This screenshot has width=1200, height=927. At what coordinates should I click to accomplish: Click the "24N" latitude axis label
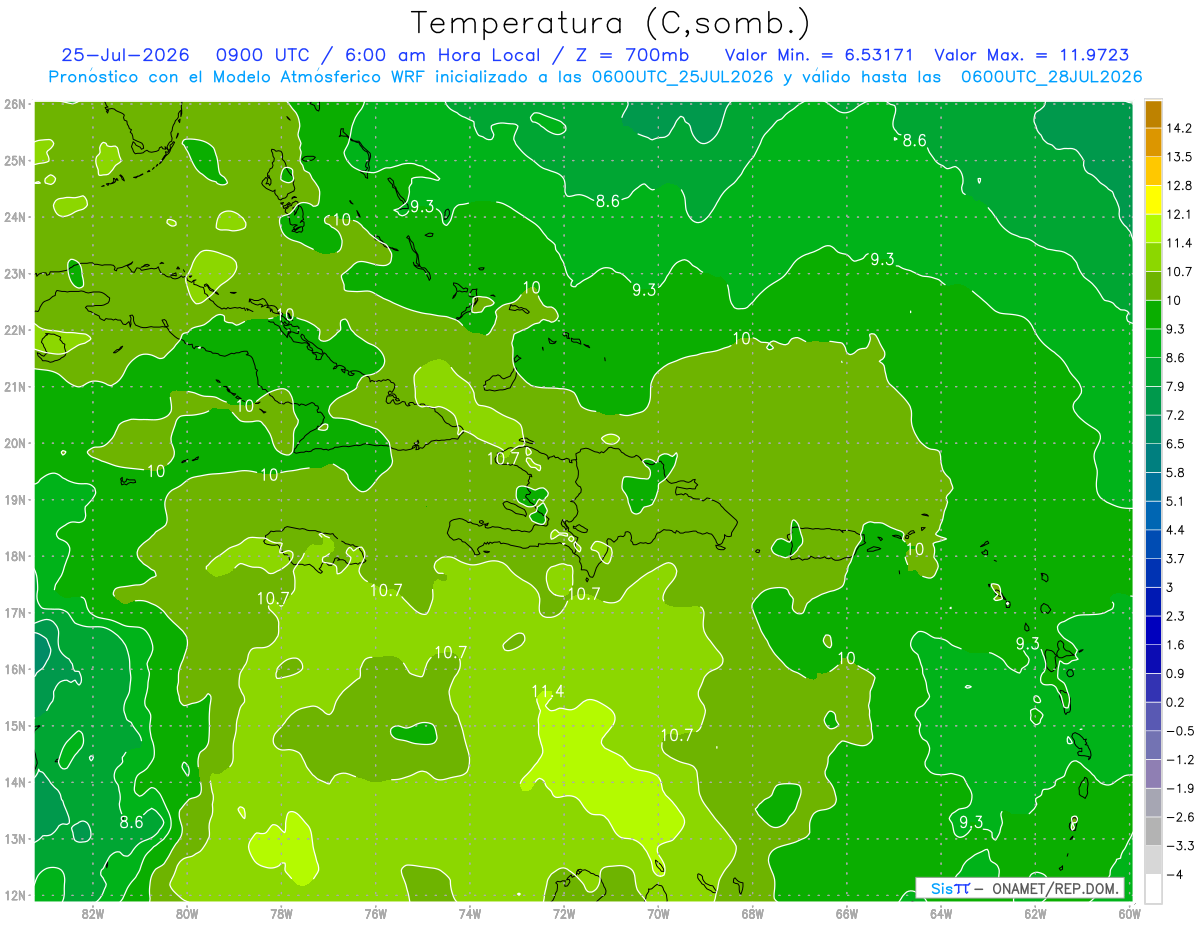[15, 216]
